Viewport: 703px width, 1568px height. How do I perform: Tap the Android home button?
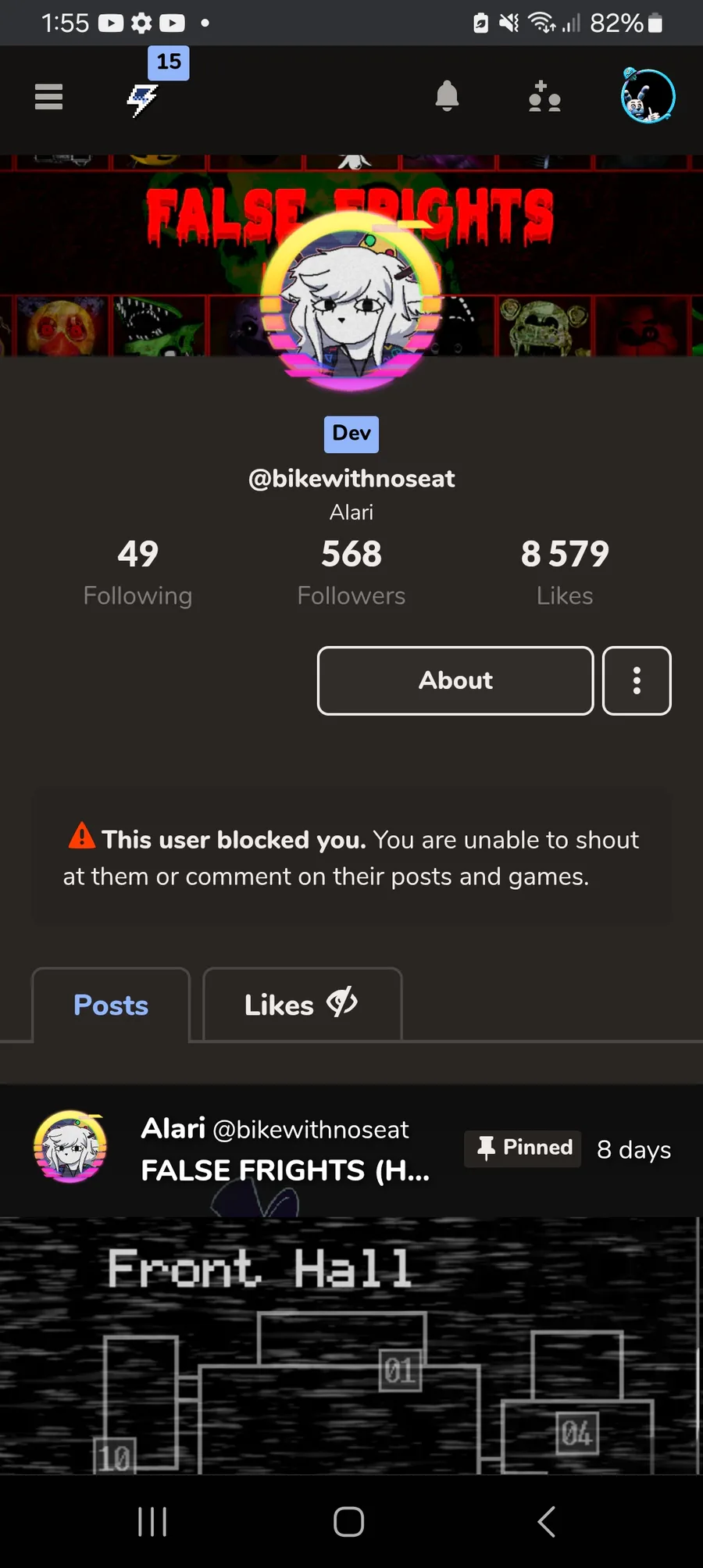[348, 1521]
